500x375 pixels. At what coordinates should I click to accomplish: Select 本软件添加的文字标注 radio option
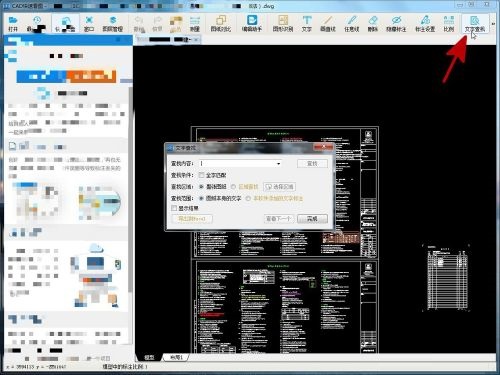pos(248,198)
